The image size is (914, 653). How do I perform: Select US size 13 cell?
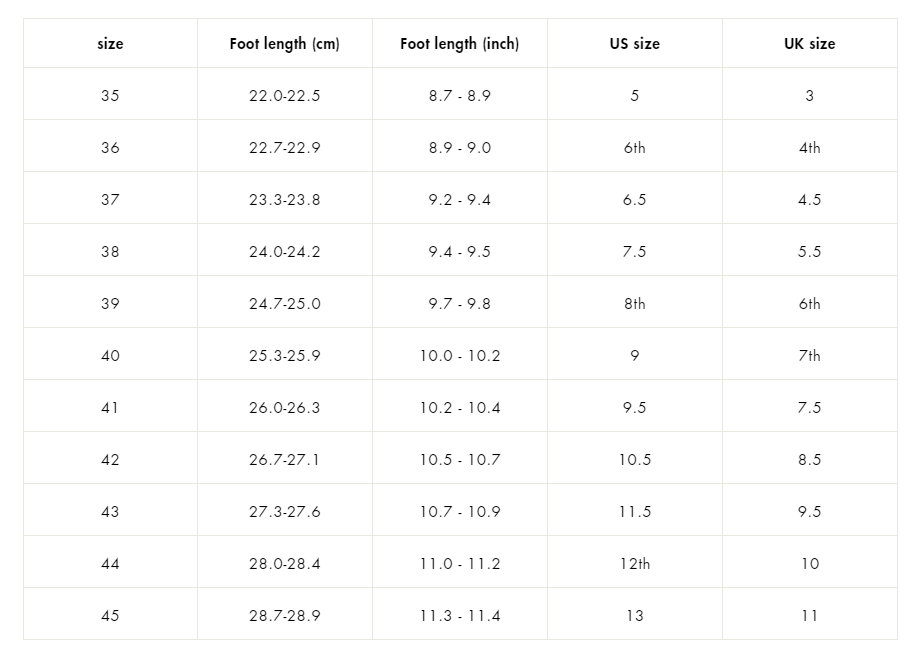tap(634, 616)
